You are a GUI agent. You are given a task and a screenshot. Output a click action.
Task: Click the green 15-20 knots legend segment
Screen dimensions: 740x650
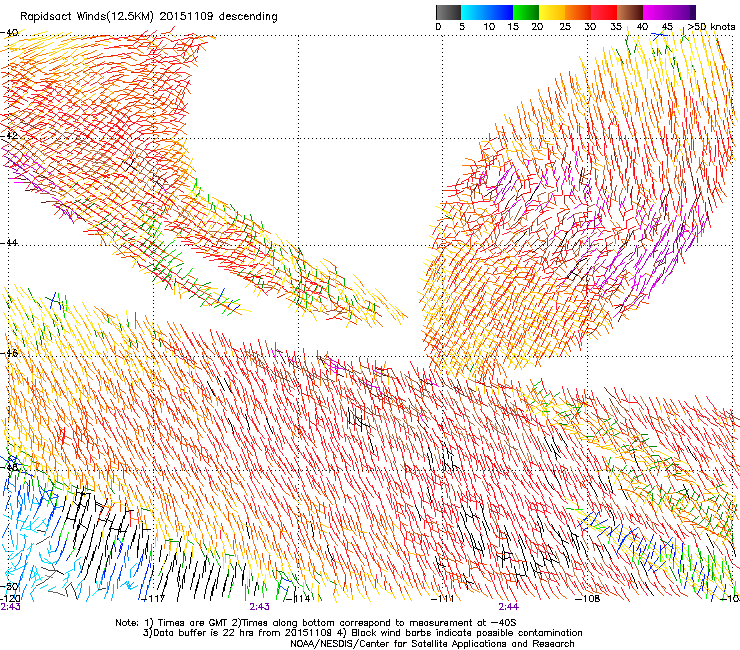click(526, 12)
